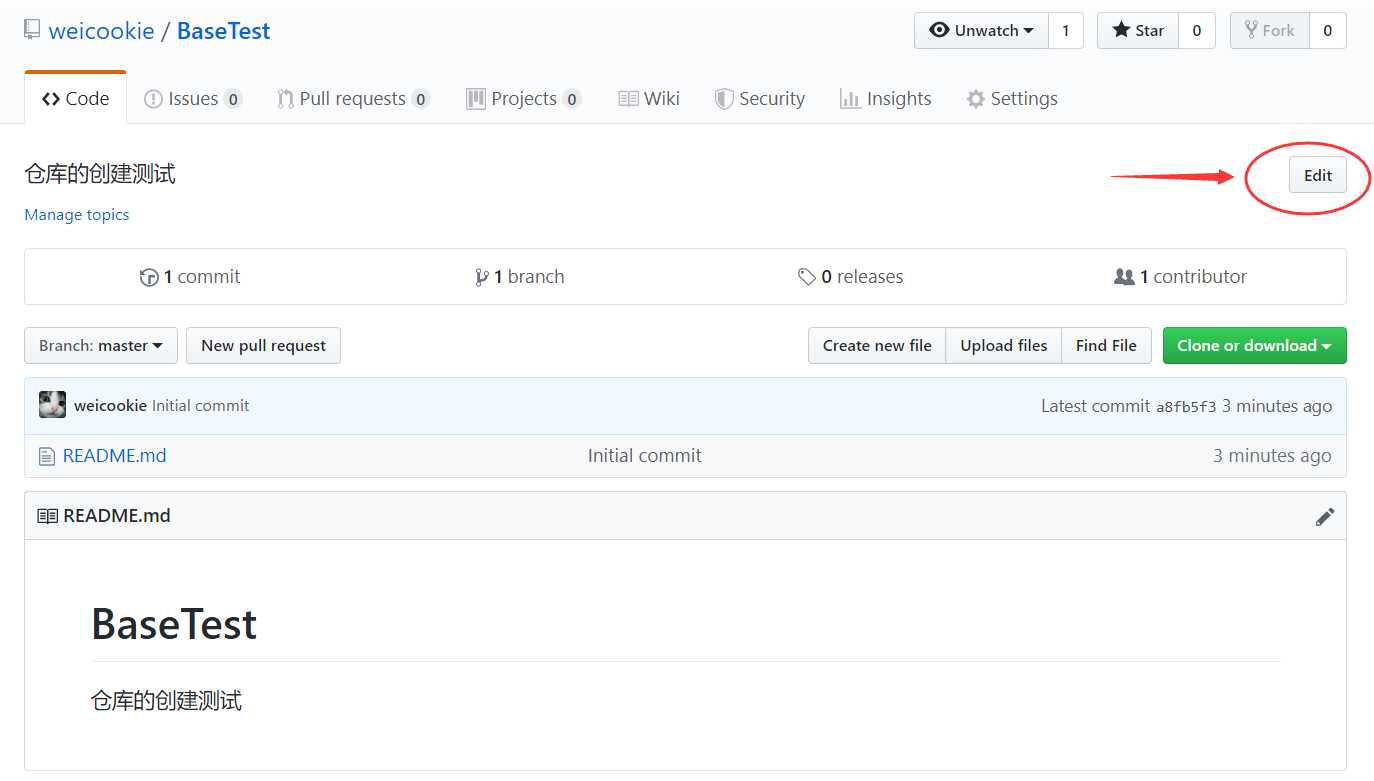
Task: Switch to the Code tab
Action: tap(76, 98)
